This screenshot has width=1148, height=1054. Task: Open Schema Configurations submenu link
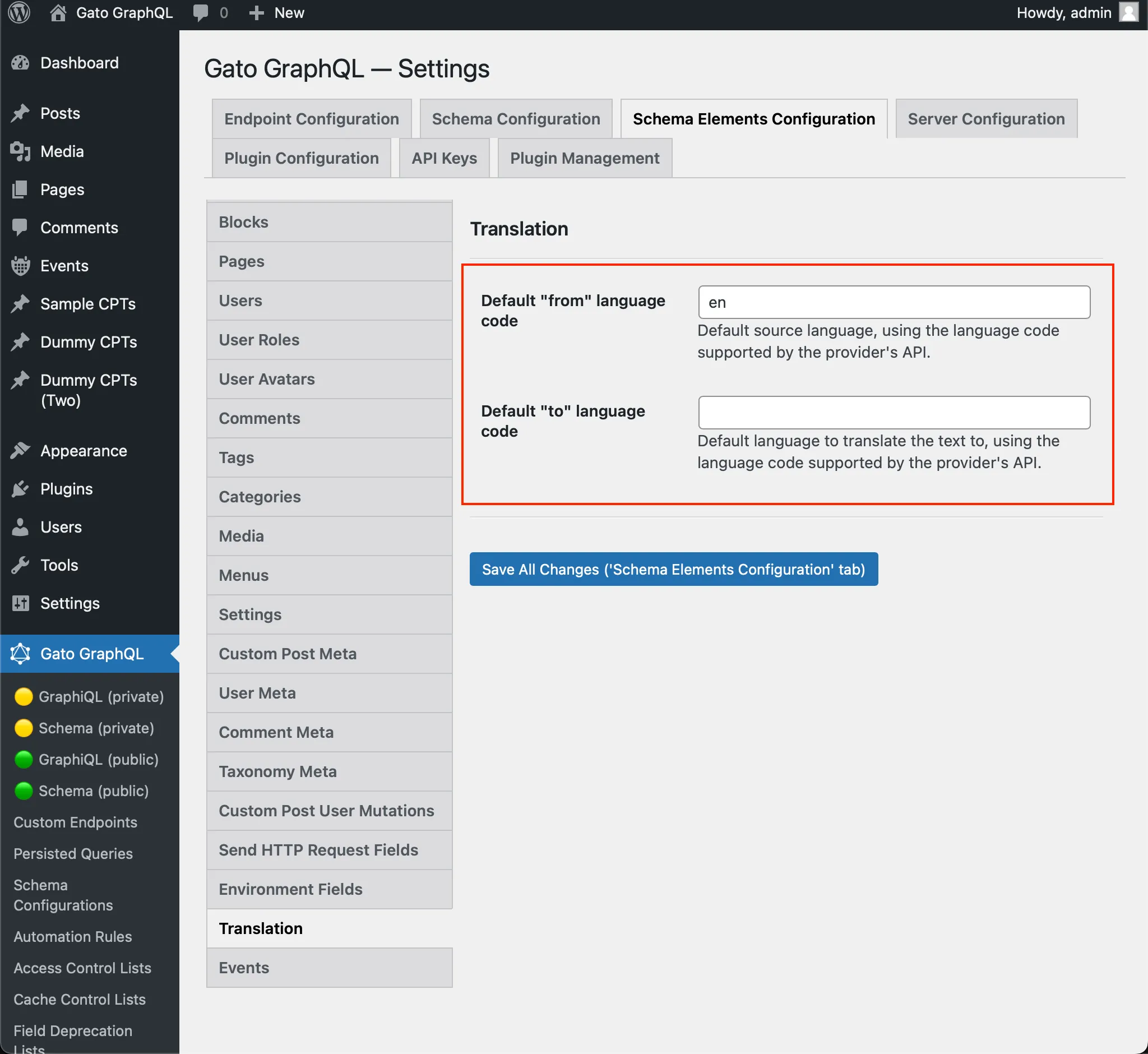[63, 895]
